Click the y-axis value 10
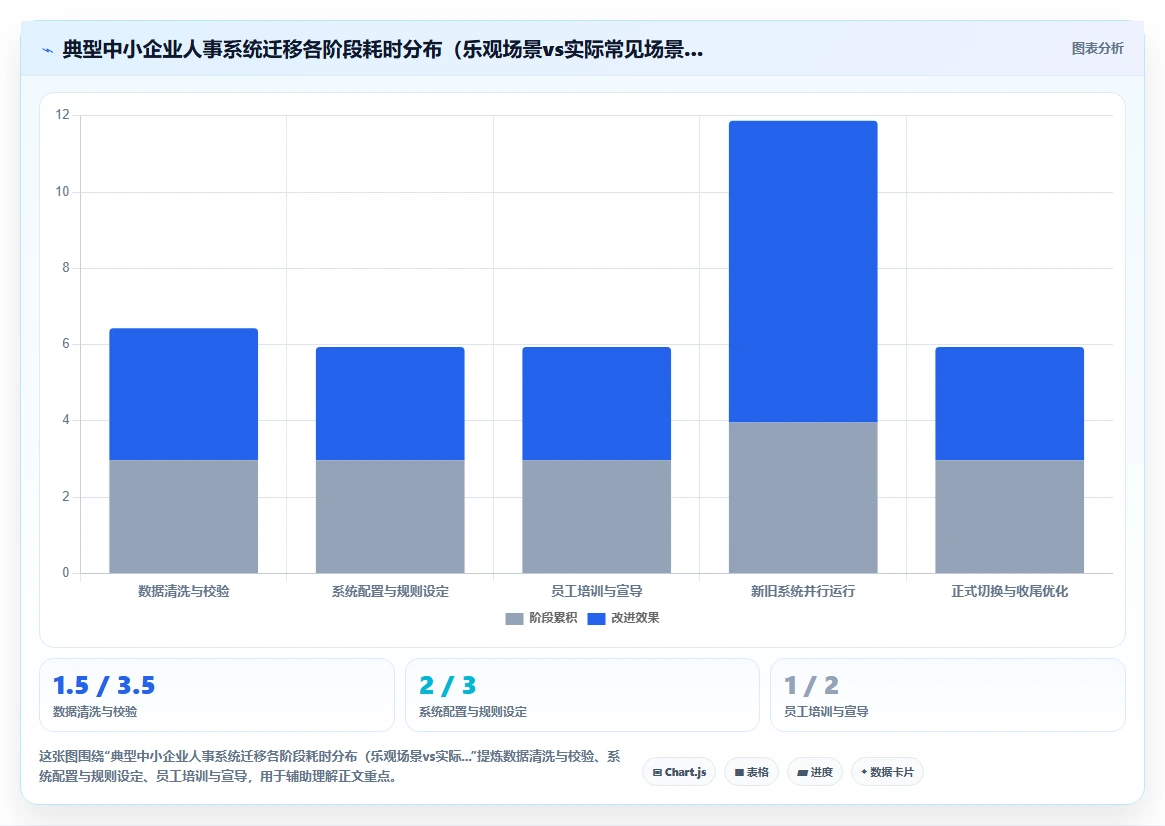The height and width of the screenshot is (826, 1165). pos(62,192)
